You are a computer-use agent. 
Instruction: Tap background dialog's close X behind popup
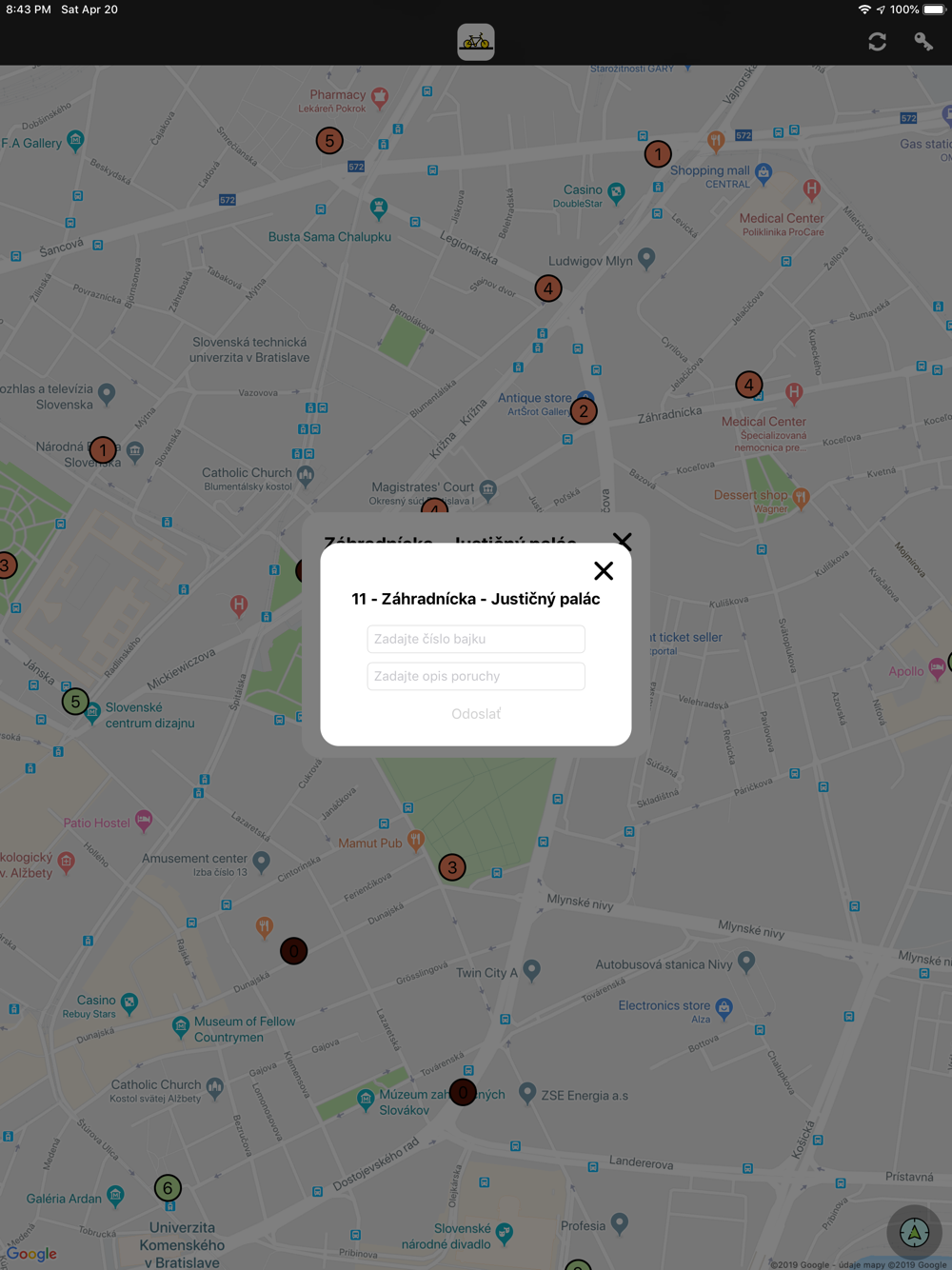coord(623,542)
